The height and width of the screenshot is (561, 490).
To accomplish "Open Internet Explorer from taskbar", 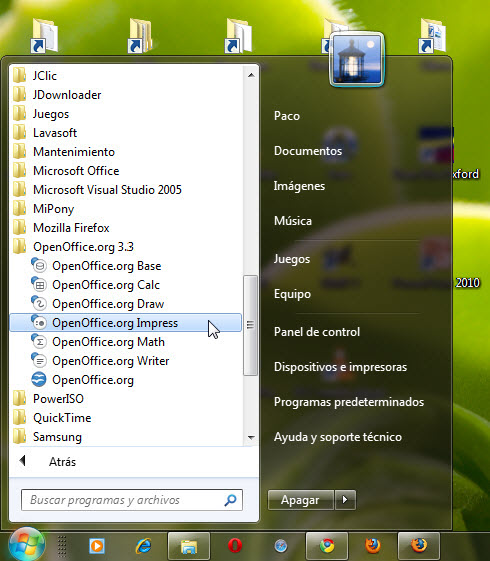I will point(143,546).
